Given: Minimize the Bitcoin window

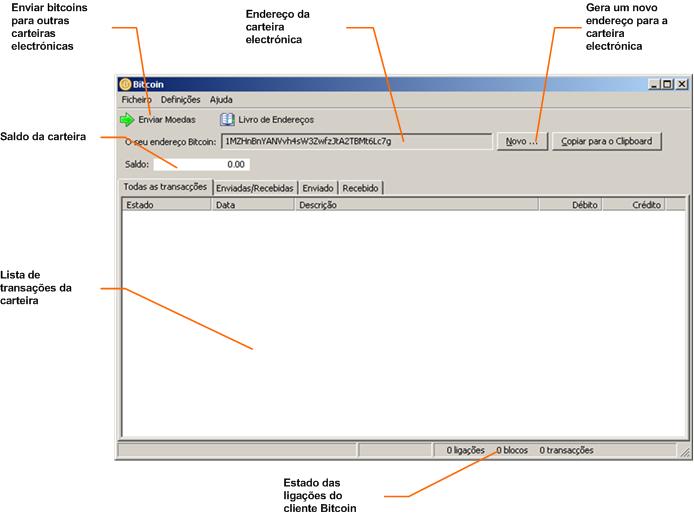Looking at the screenshot, I should [655, 84].
